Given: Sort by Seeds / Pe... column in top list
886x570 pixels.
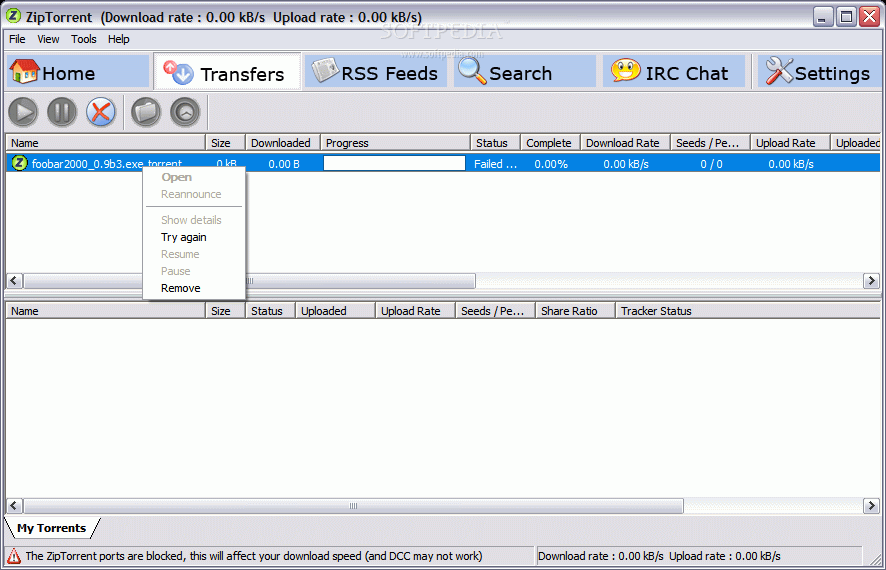Looking at the screenshot, I should pyautogui.click(x=710, y=143).
